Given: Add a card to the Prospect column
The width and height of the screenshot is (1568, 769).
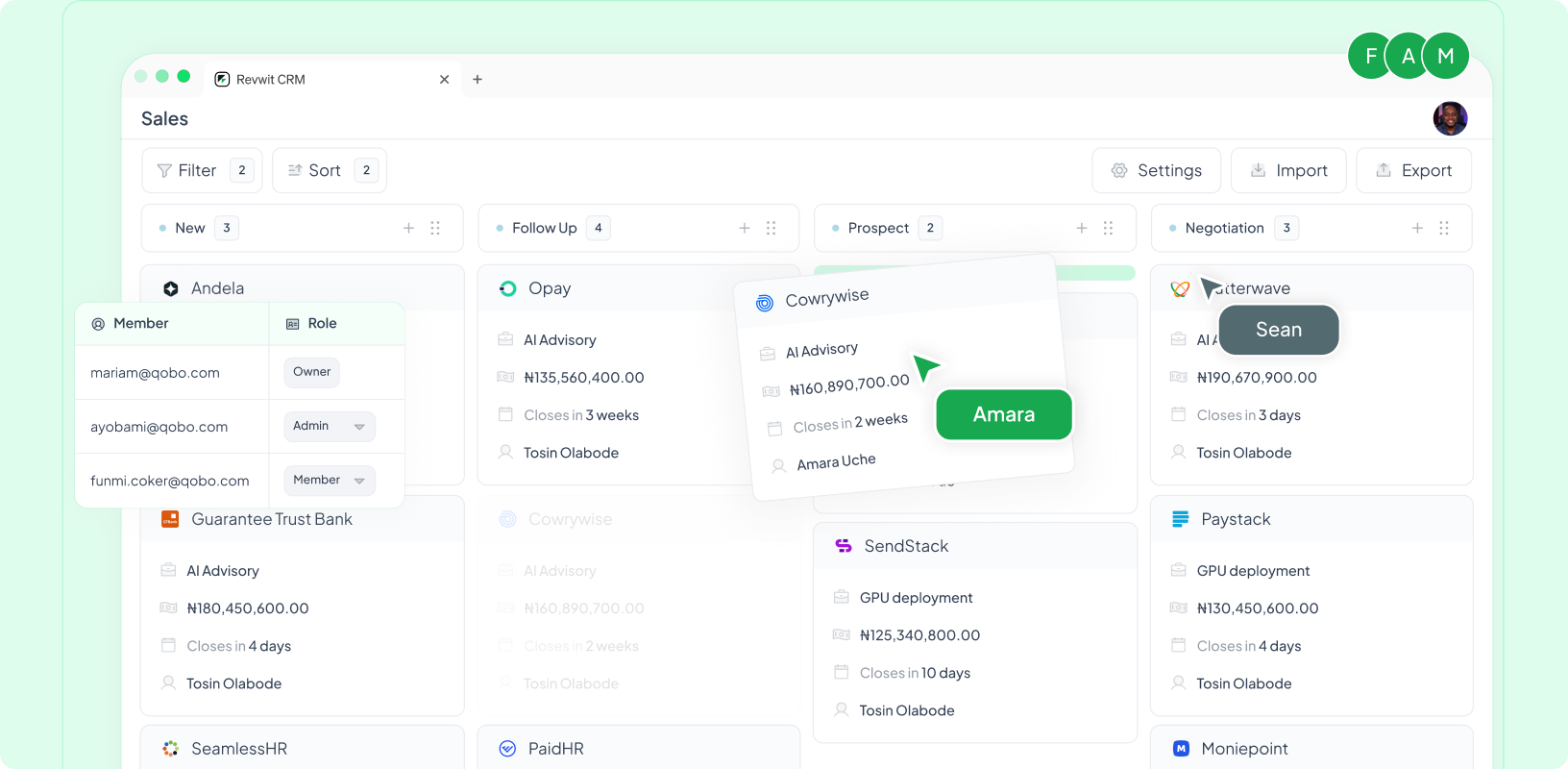Looking at the screenshot, I should 1081,228.
